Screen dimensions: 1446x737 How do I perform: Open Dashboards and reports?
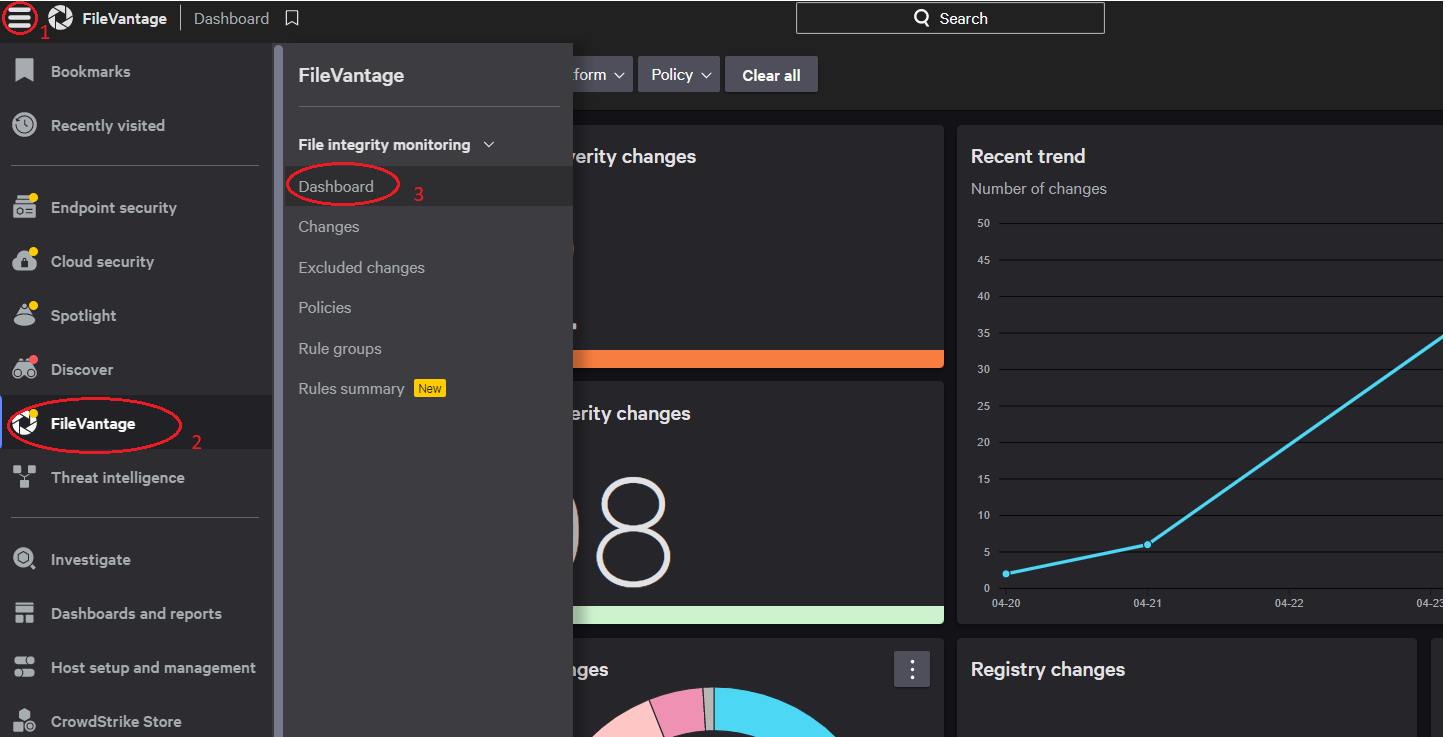(x=136, y=613)
